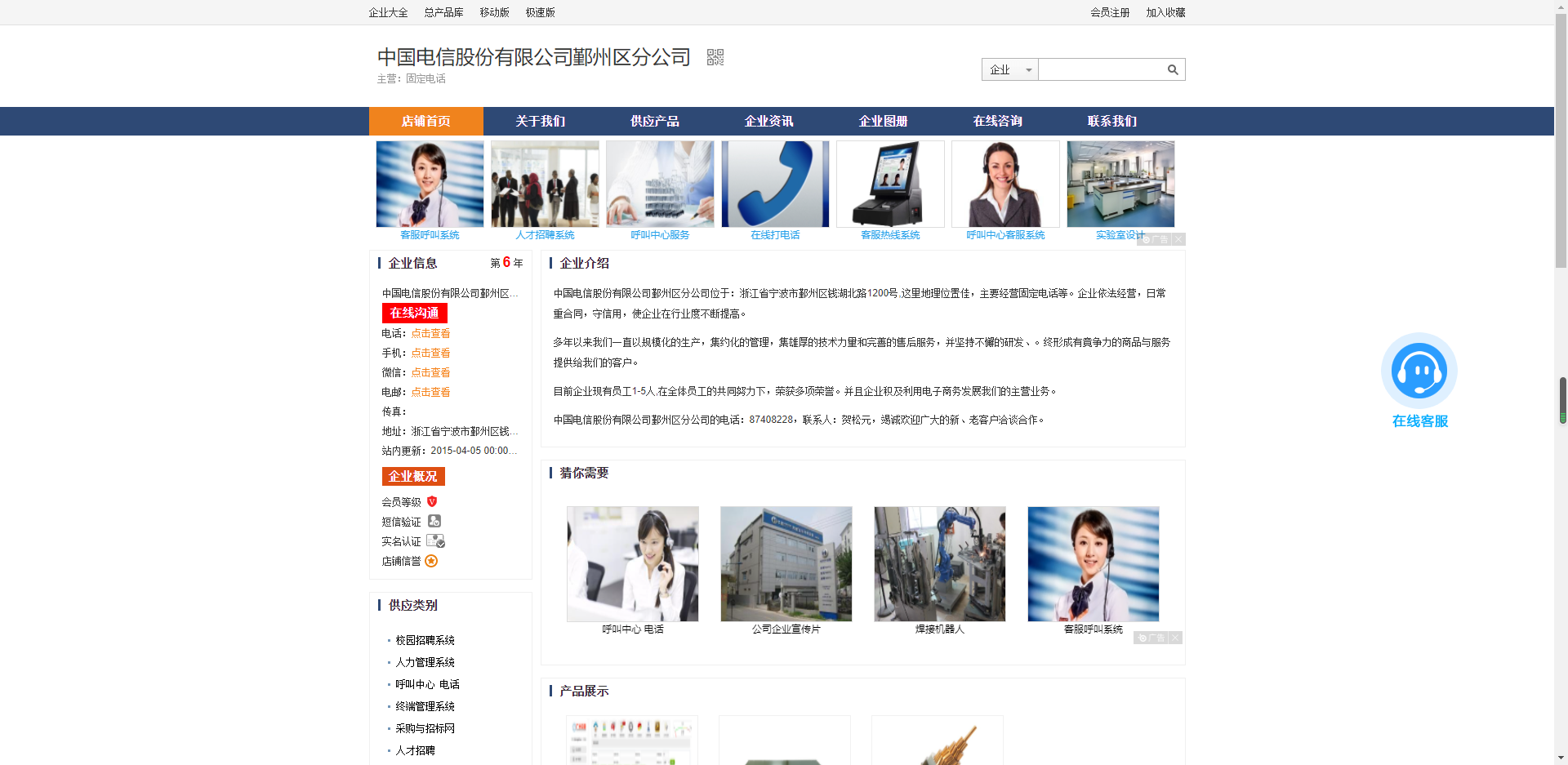Open the 客服呼叫系统 banner thumbnail
This screenshot has width=1568, height=765.
(430, 184)
